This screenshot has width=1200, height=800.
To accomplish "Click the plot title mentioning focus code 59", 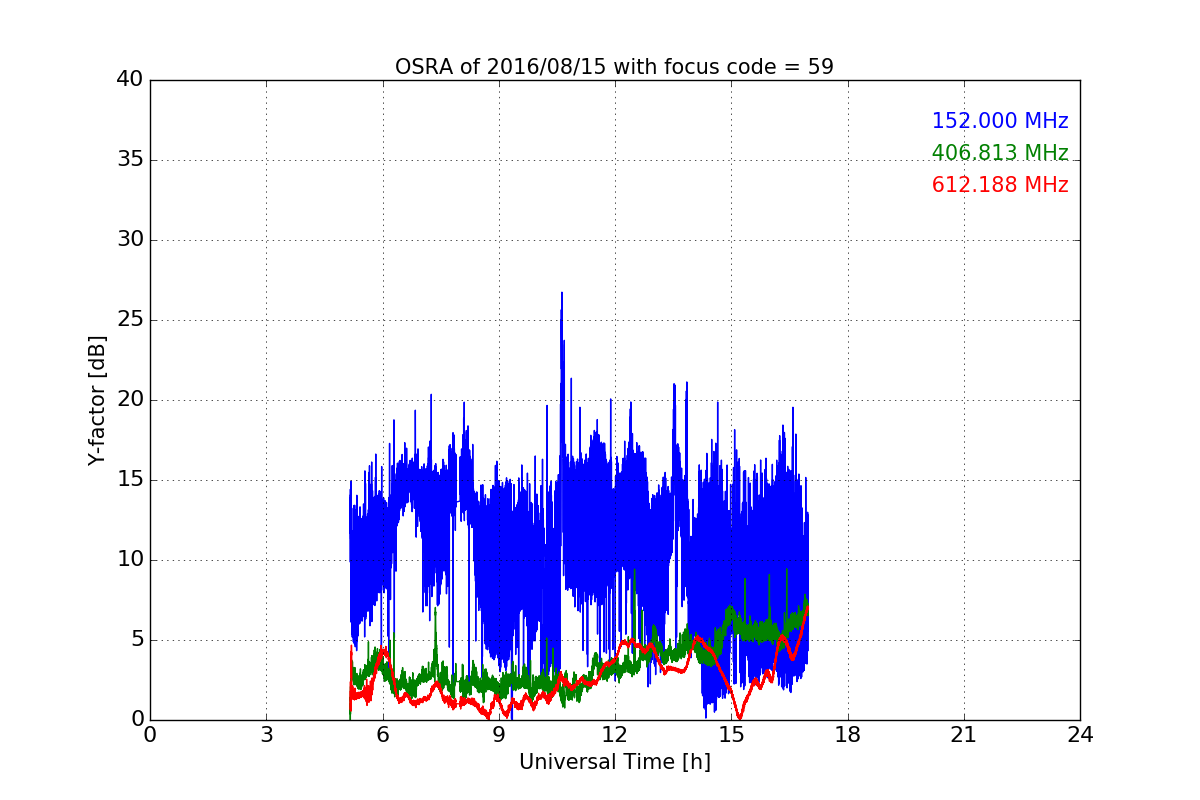I will [614, 67].
